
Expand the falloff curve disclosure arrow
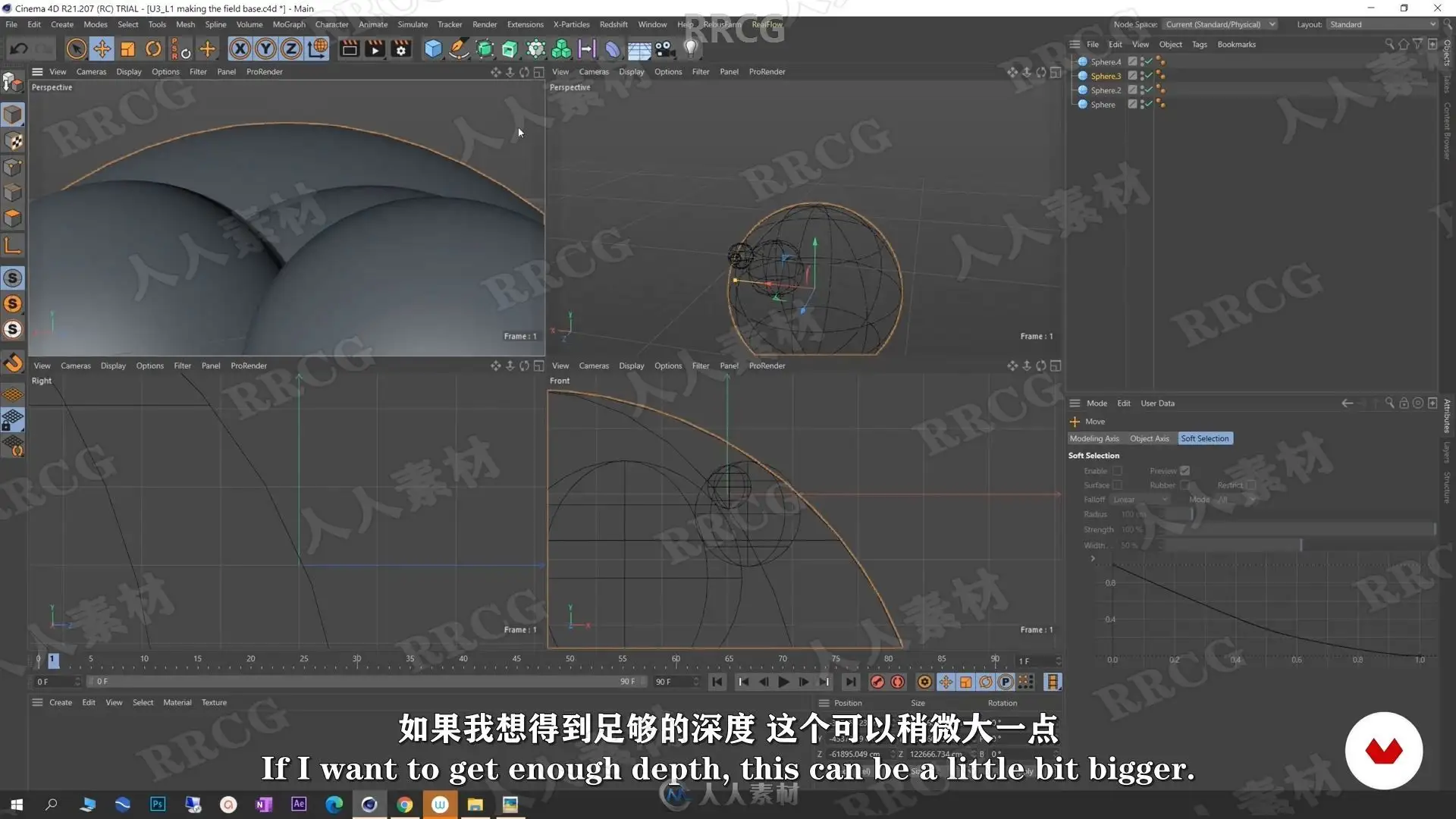[1093, 559]
